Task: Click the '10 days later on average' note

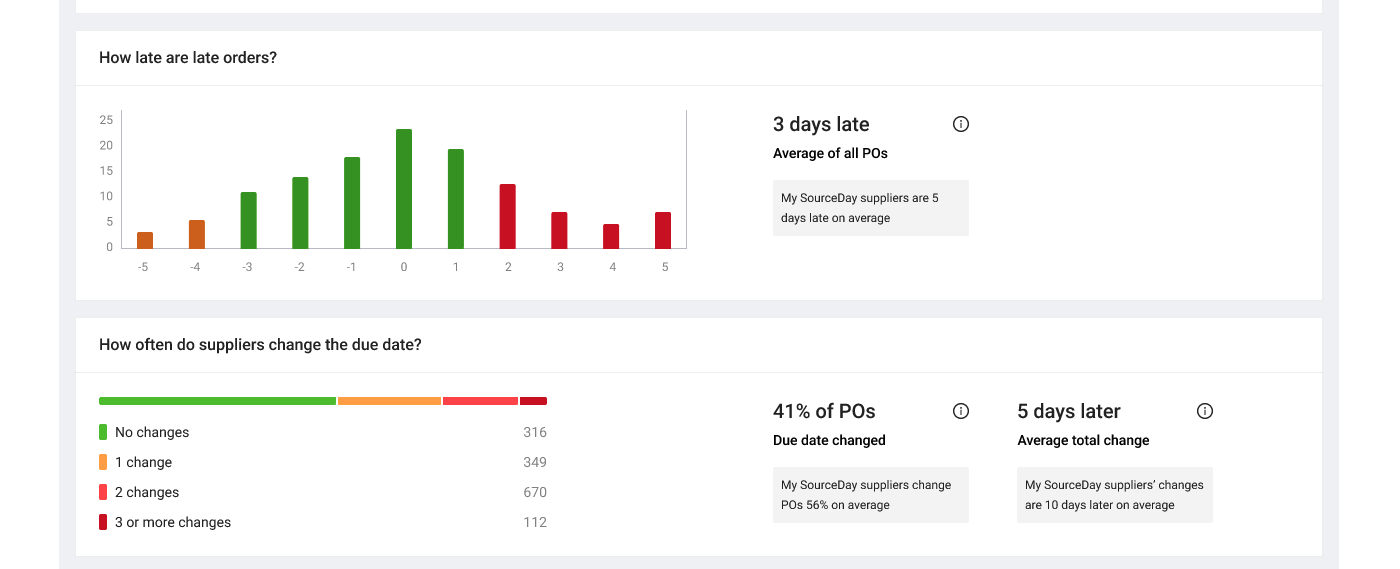Action: 1114,495
